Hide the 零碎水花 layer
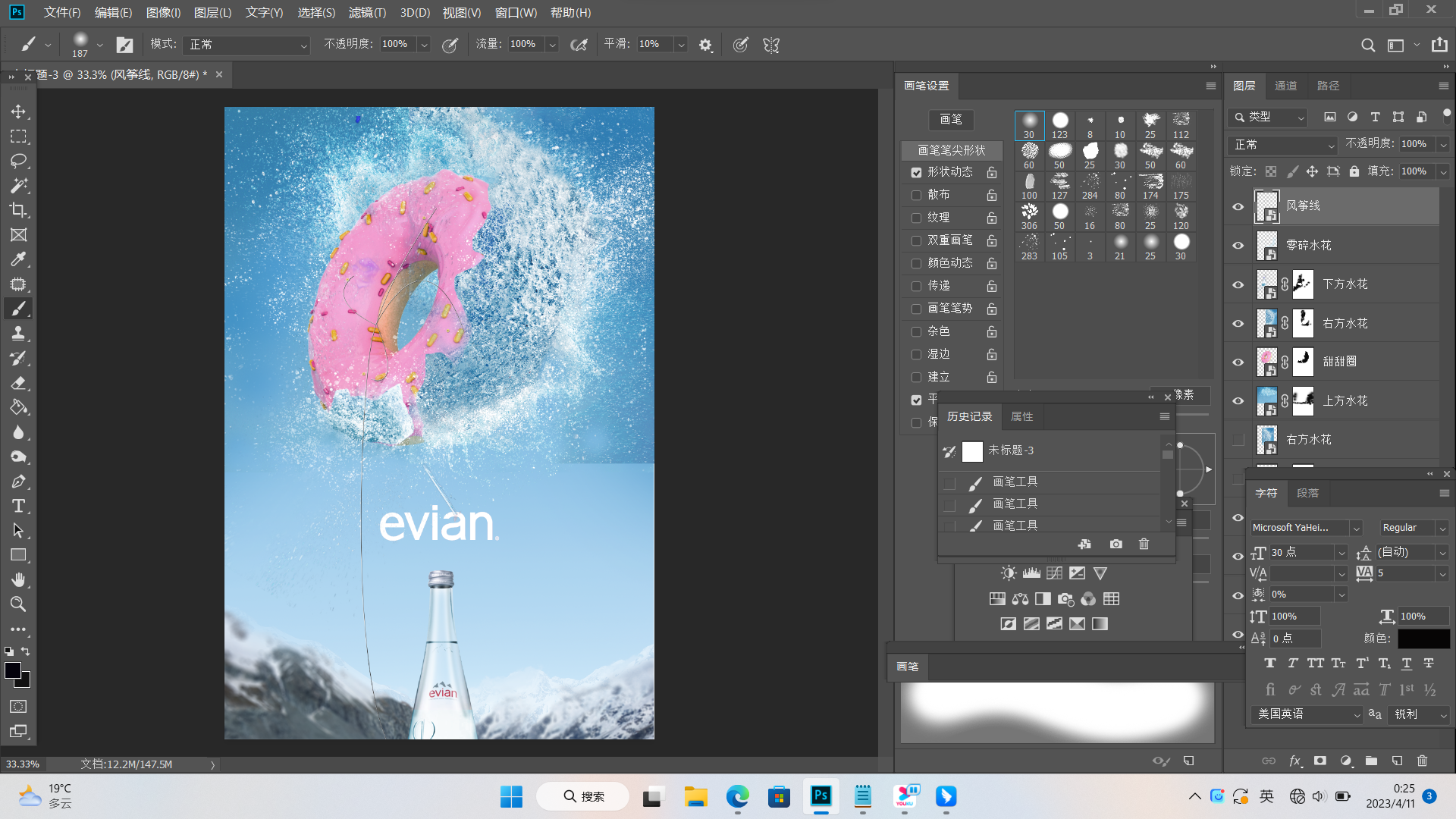This screenshot has width=1456, height=819. pyautogui.click(x=1238, y=246)
